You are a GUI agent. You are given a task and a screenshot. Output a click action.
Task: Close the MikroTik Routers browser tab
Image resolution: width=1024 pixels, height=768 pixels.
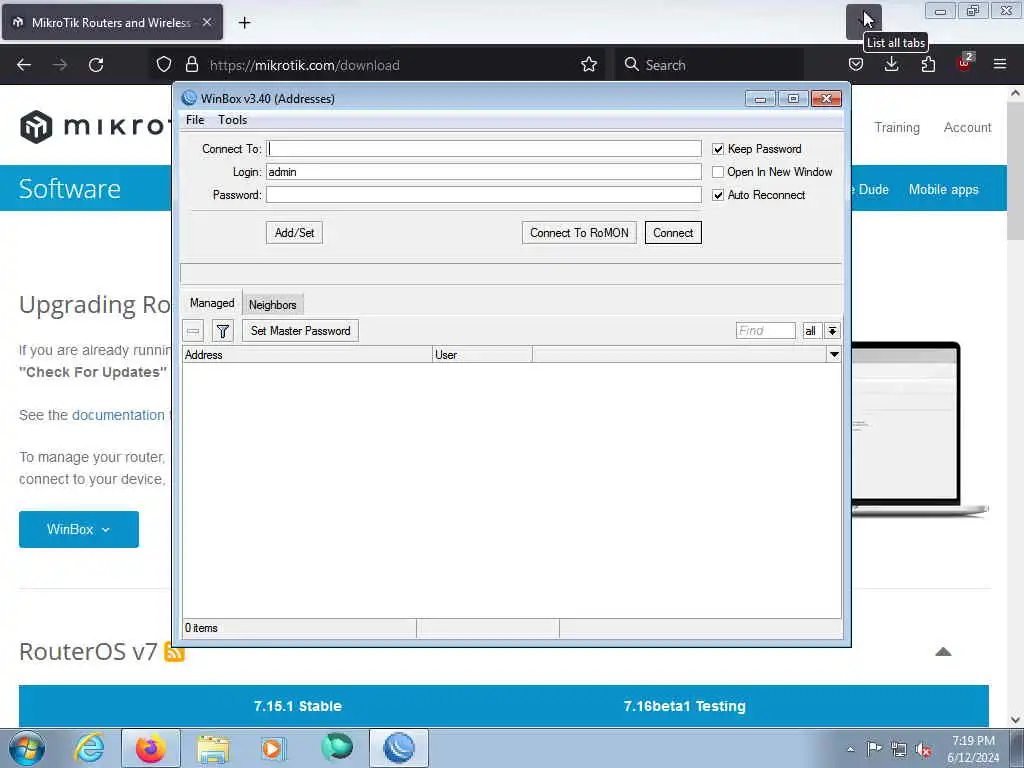206,22
